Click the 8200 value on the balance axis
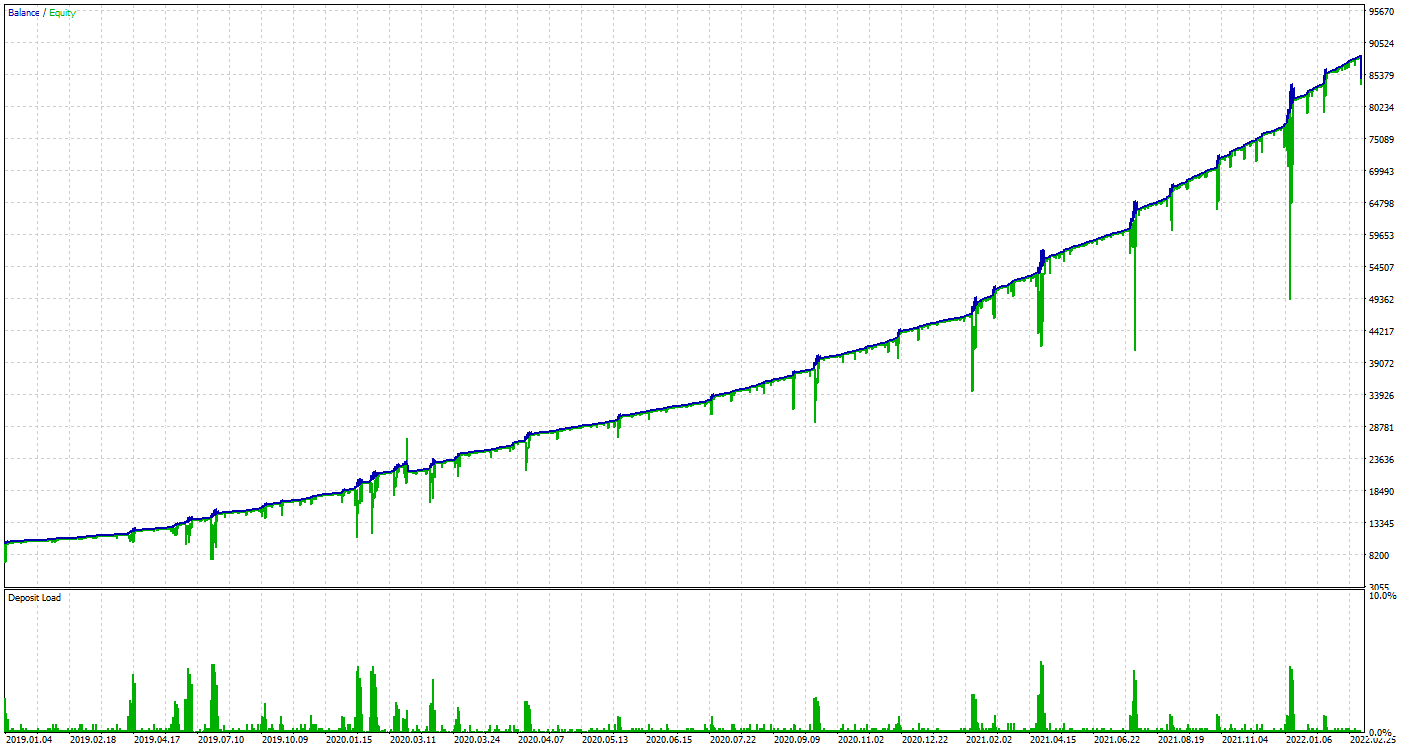 [x=1379, y=556]
